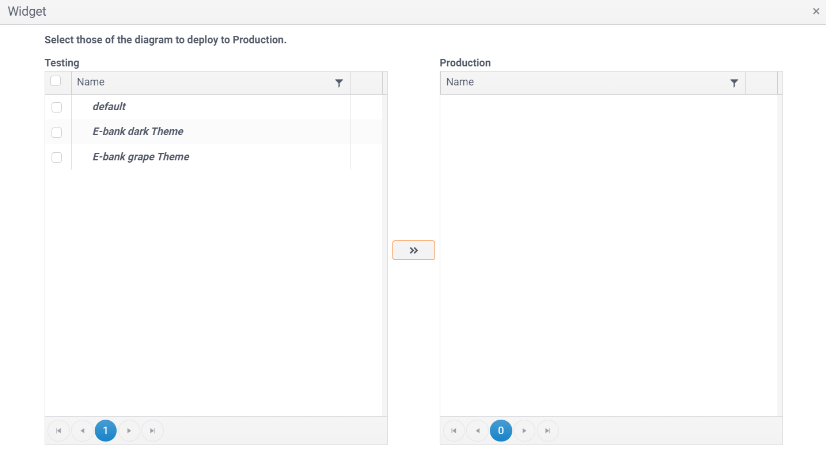The height and width of the screenshot is (465, 826).
Task: Select the E-bank grape Theme checkbox
Action: (57, 157)
